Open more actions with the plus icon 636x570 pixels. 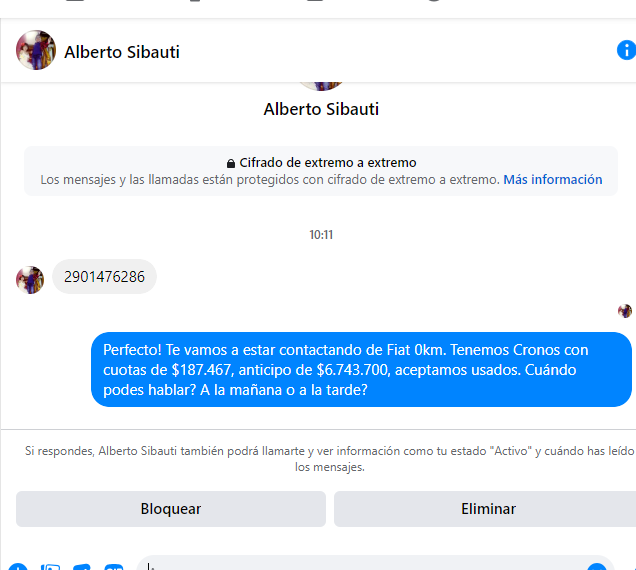click(17, 566)
